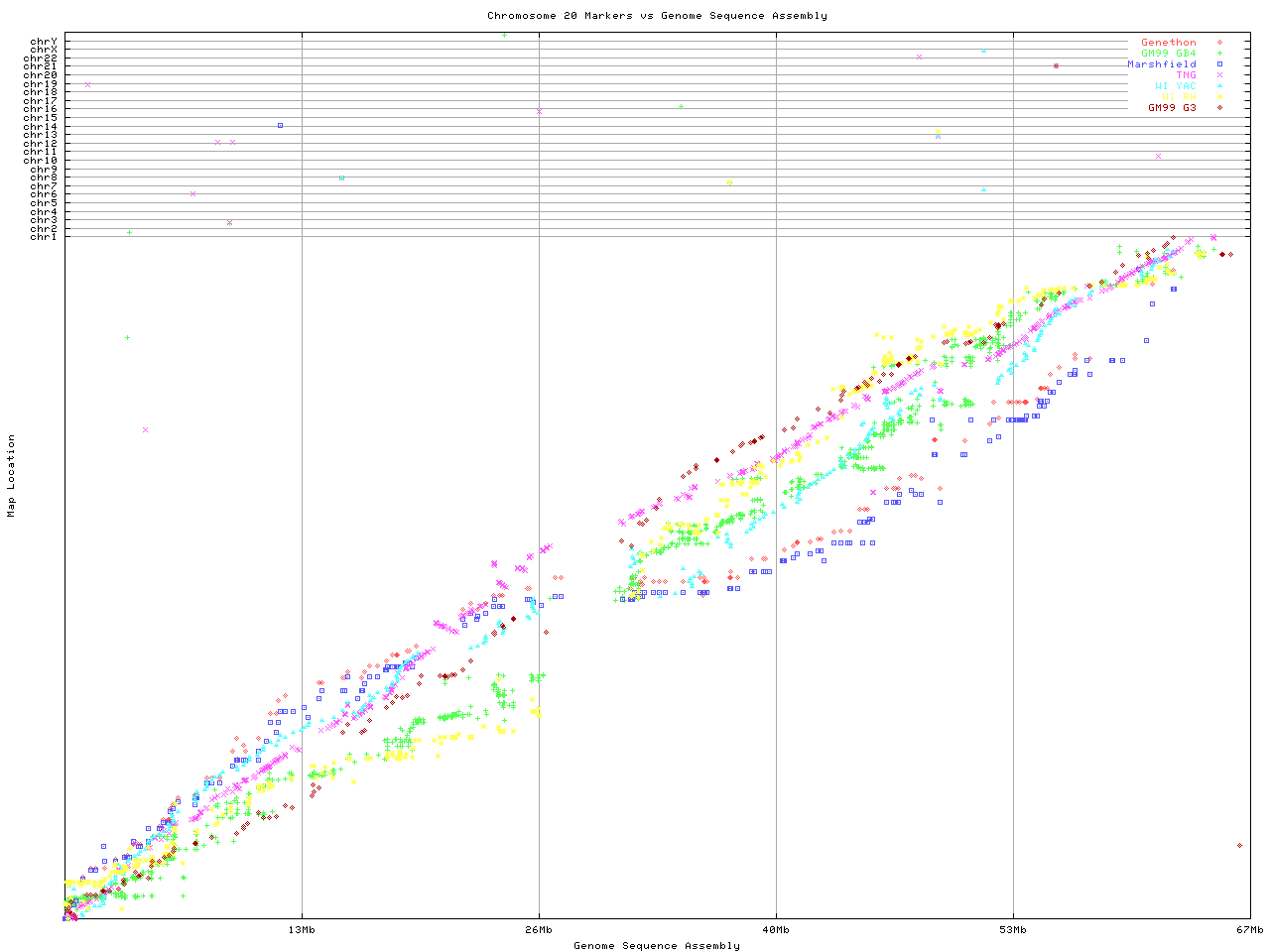Select the 40Mb x-axis tick label
Image resolution: width=1270 pixels, height=952 pixels.
[x=776, y=930]
